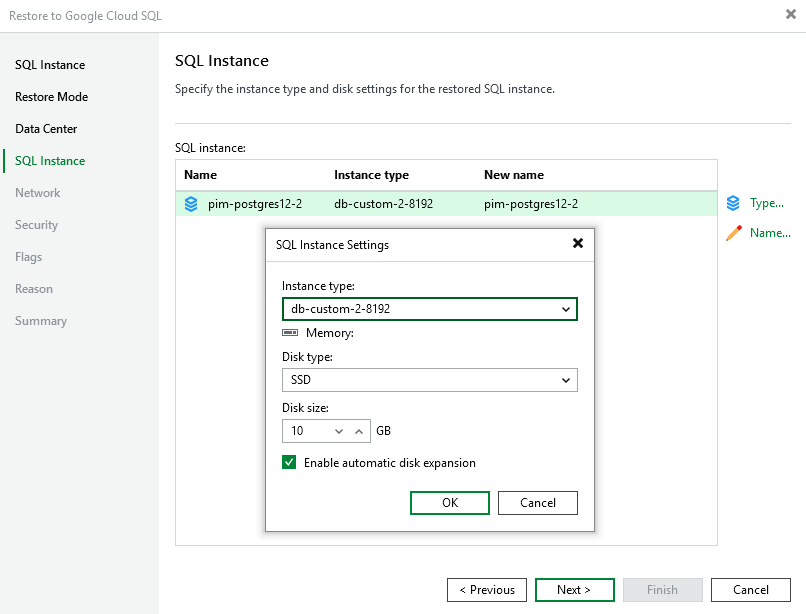This screenshot has width=806, height=614.
Task: Click the pencil icon next to Name...
Action: coord(734,233)
